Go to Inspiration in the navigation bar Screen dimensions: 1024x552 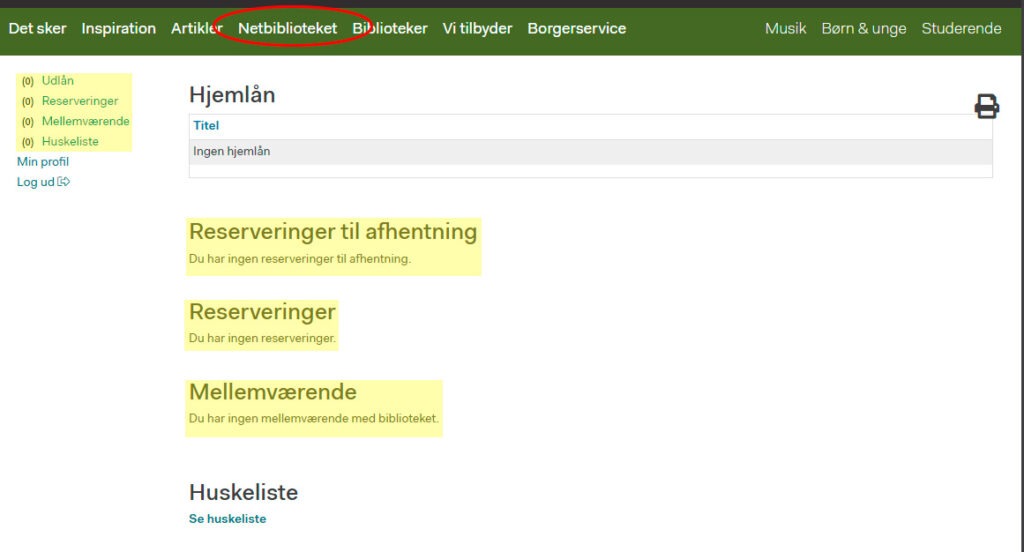click(x=118, y=28)
